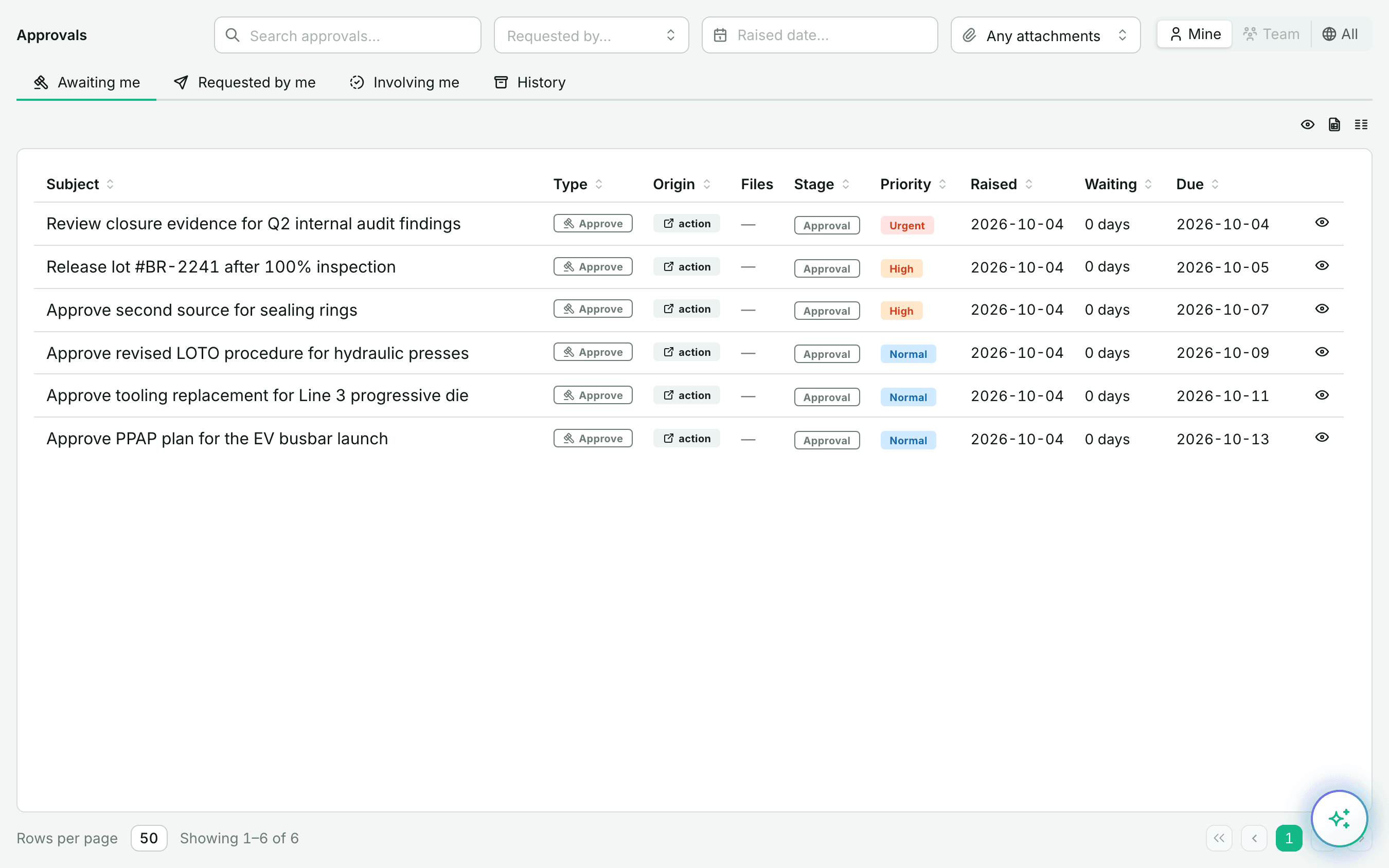Viewport: 1389px width, 868px height.
Task: Click the Urgent priority badge
Action: coord(906,225)
